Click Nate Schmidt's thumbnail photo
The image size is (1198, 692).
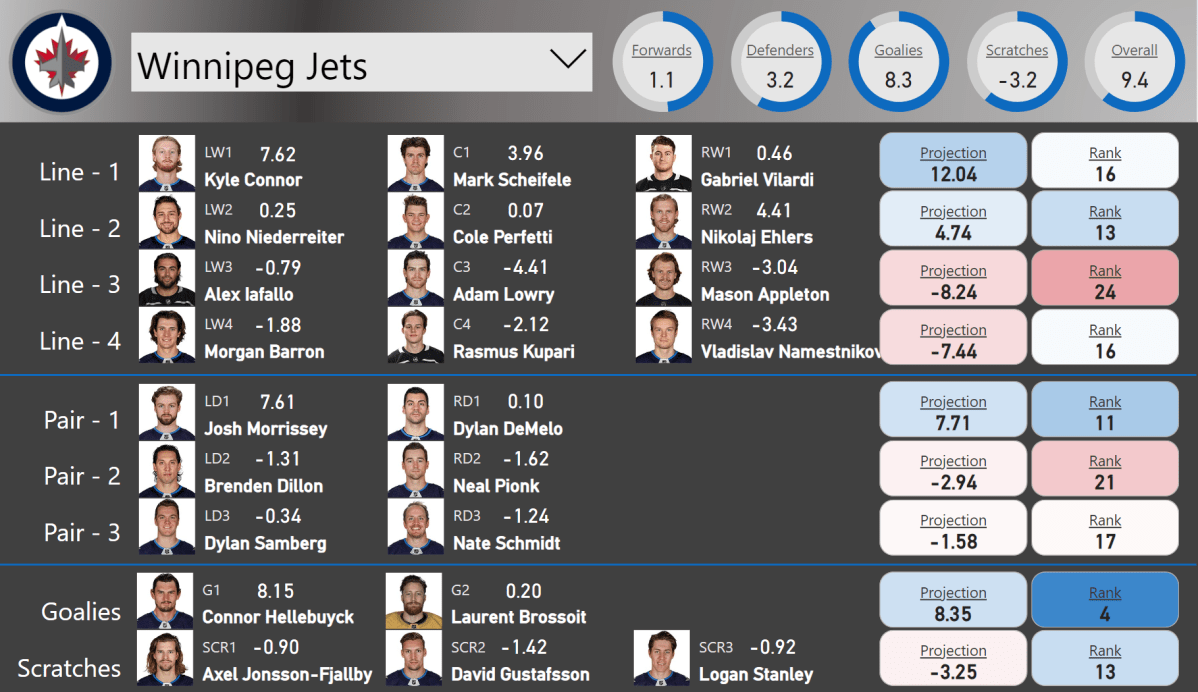pos(415,525)
